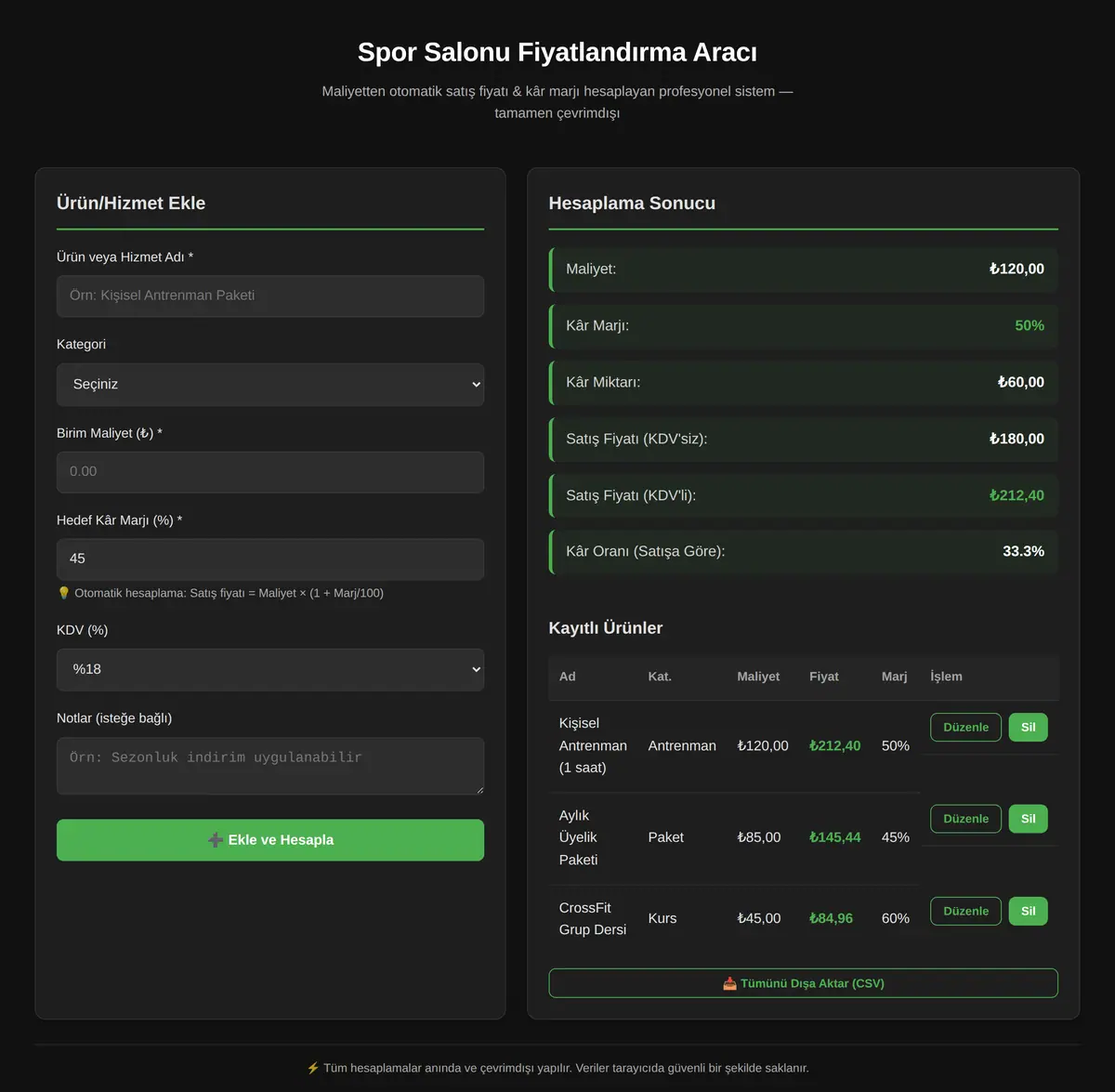The image size is (1115, 1092).
Task: Click the Kâr Marjı result value 50%
Action: [x=1030, y=325]
